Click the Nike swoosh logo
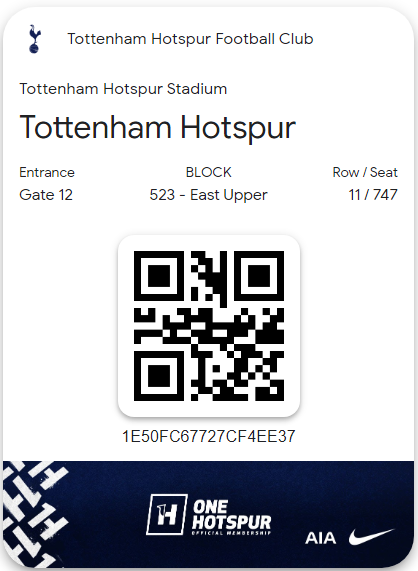418x571 pixels. point(371,537)
